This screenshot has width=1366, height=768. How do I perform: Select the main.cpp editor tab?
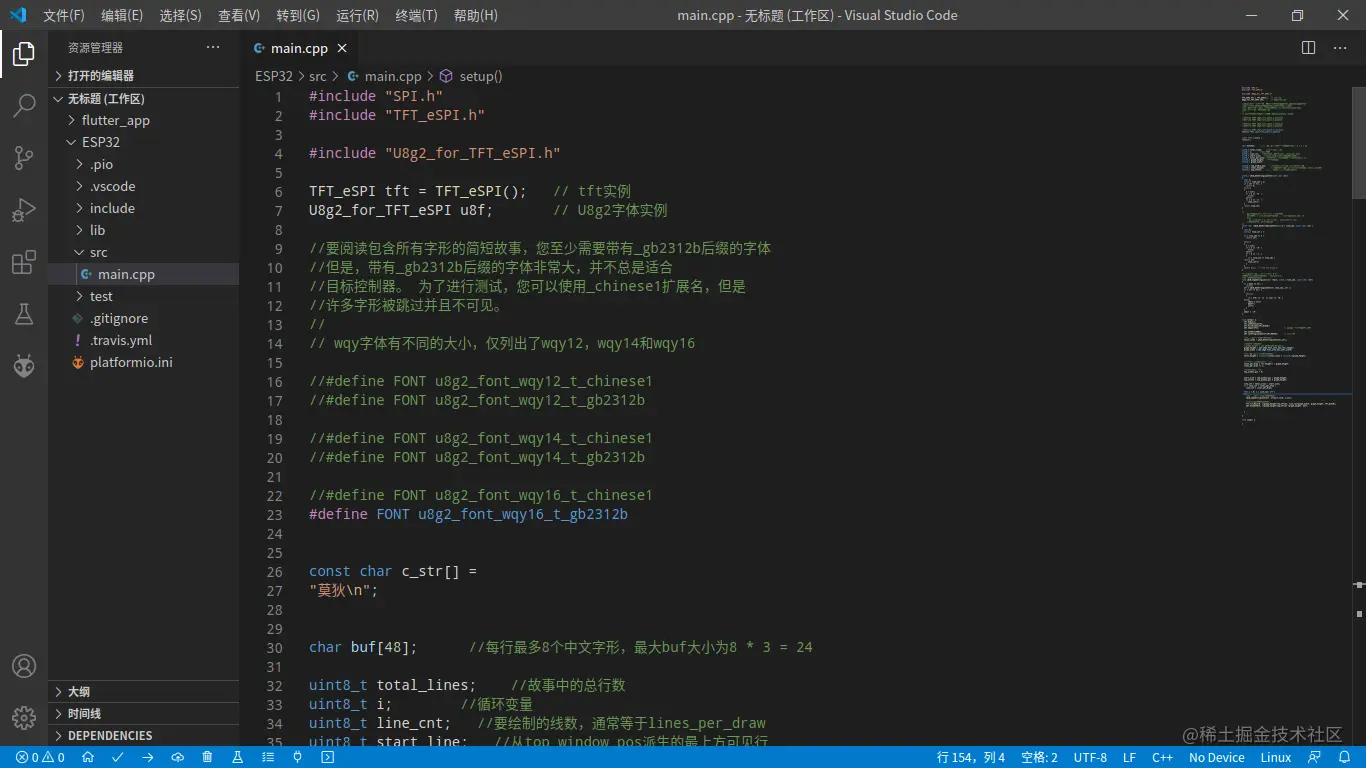(x=299, y=48)
